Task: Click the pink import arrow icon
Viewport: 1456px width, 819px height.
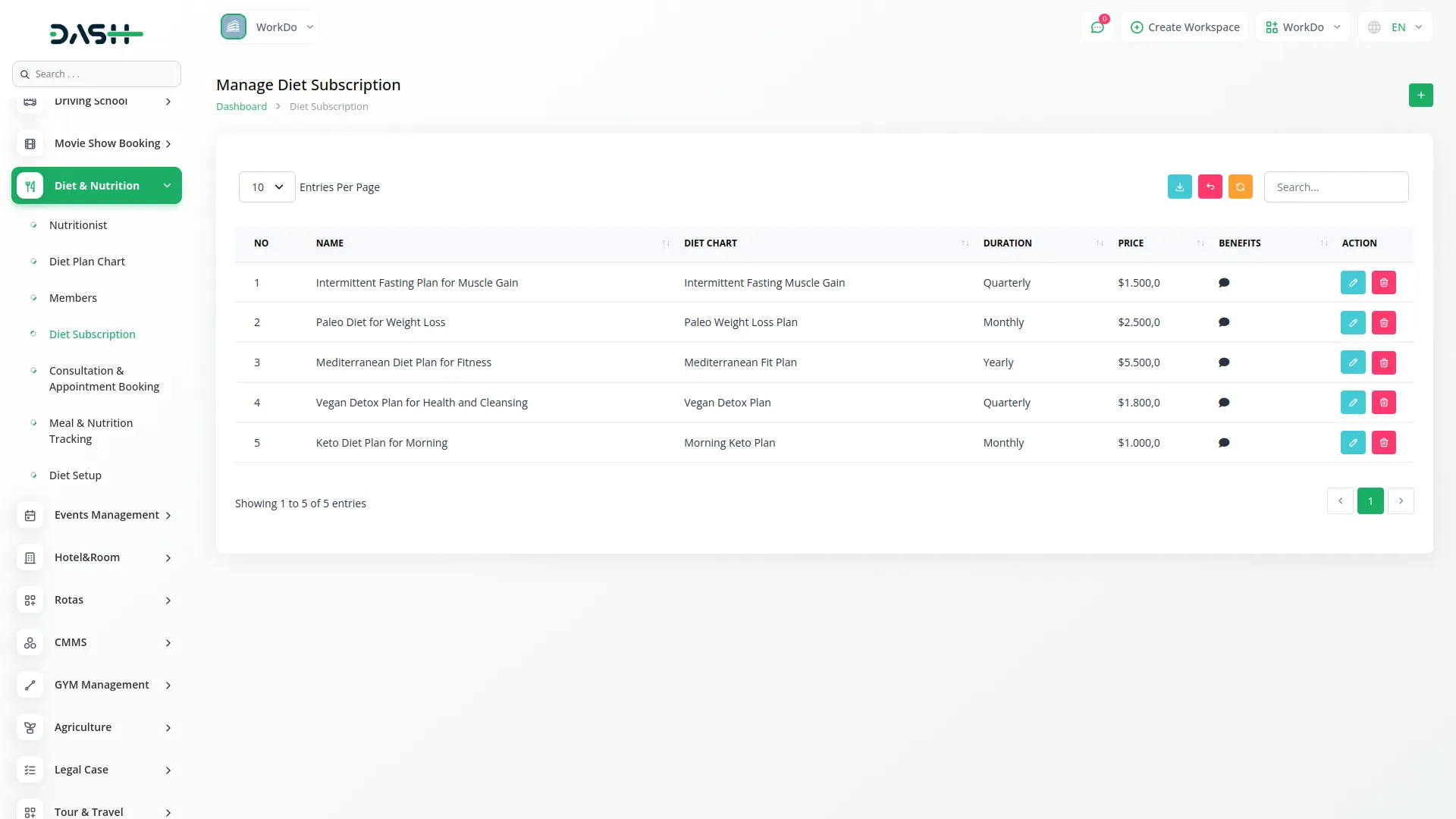Action: coord(1210,187)
